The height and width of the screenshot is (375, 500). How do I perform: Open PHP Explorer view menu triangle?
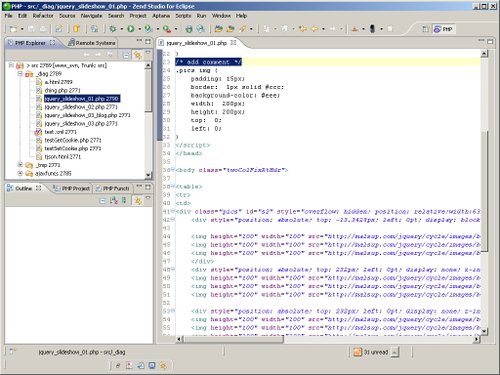click(x=148, y=53)
